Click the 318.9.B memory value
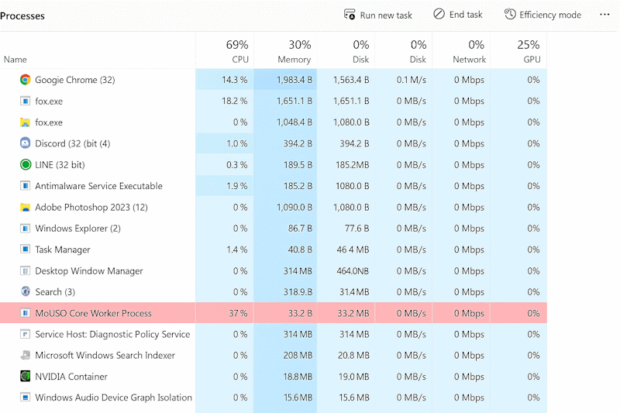This screenshot has height=413, width=620. 298,292
